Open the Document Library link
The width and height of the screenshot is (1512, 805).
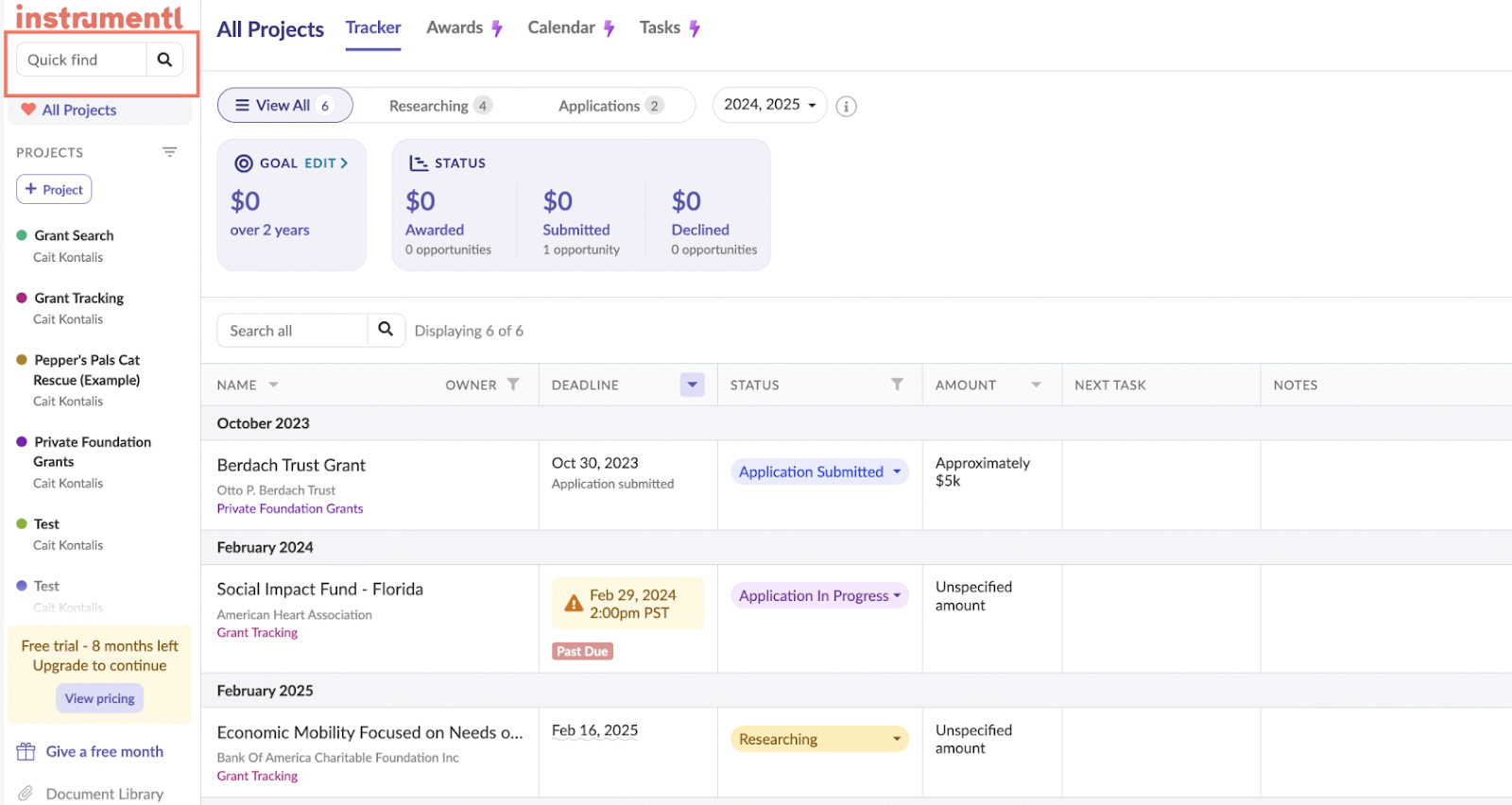[105, 794]
